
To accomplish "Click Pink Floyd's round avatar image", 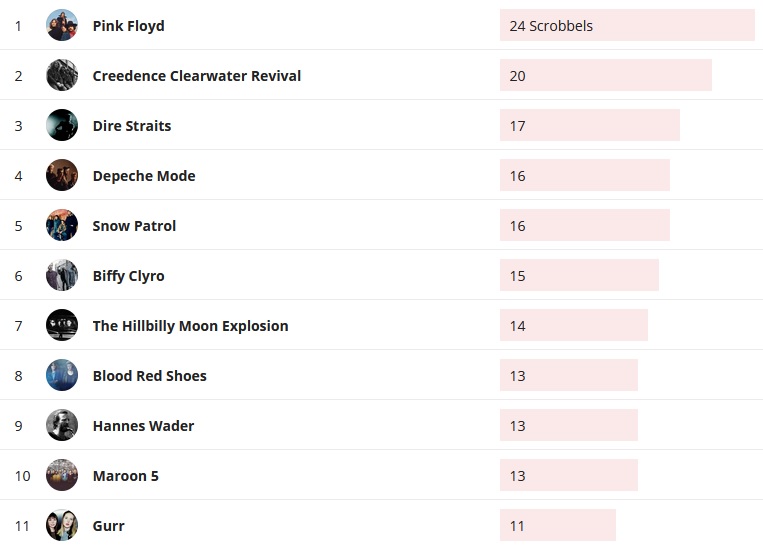I will point(62,25).
